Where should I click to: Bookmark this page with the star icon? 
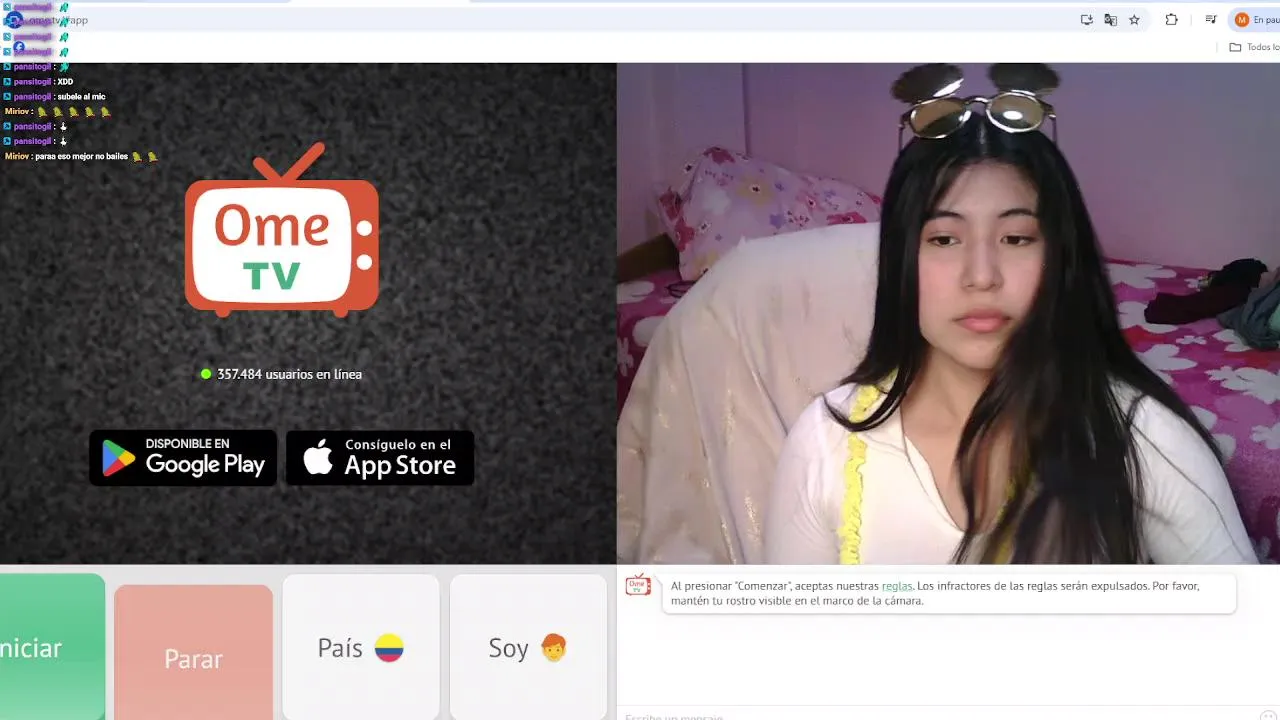[x=1134, y=20]
